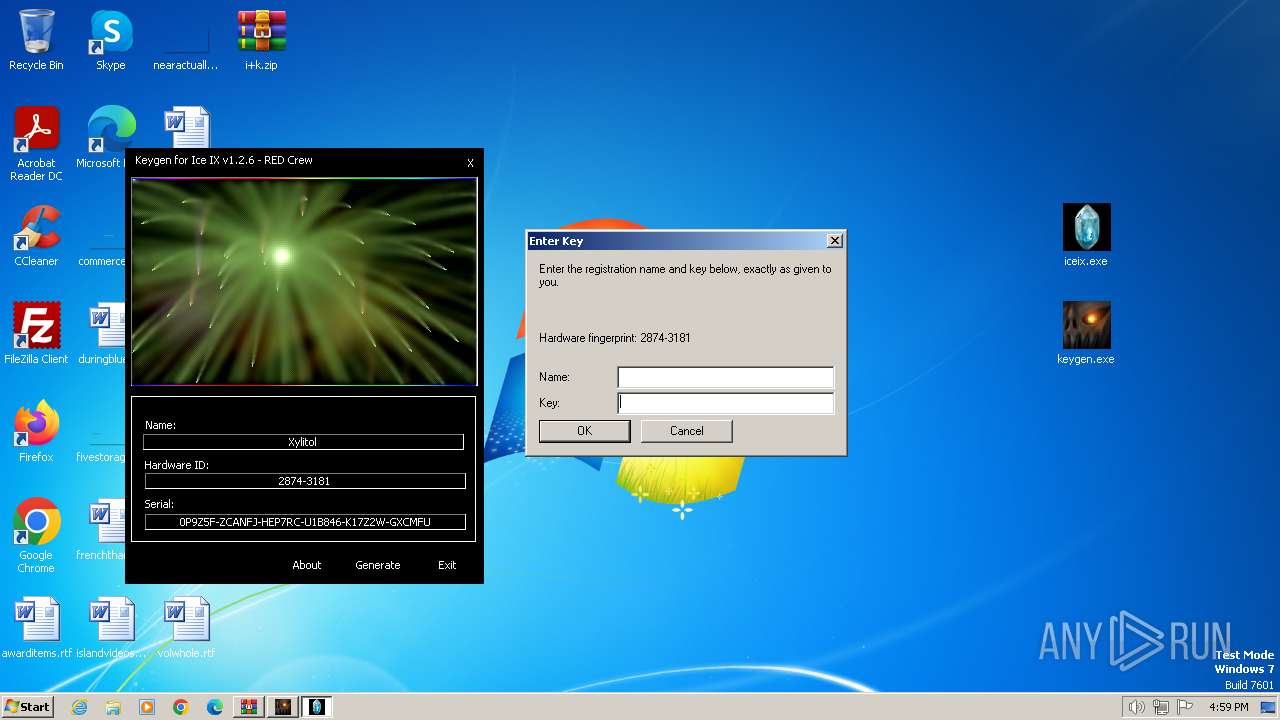The image size is (1280, 720).
Task: Click the Hardware fingerprint 2874-3181 text
Action: 614,338
